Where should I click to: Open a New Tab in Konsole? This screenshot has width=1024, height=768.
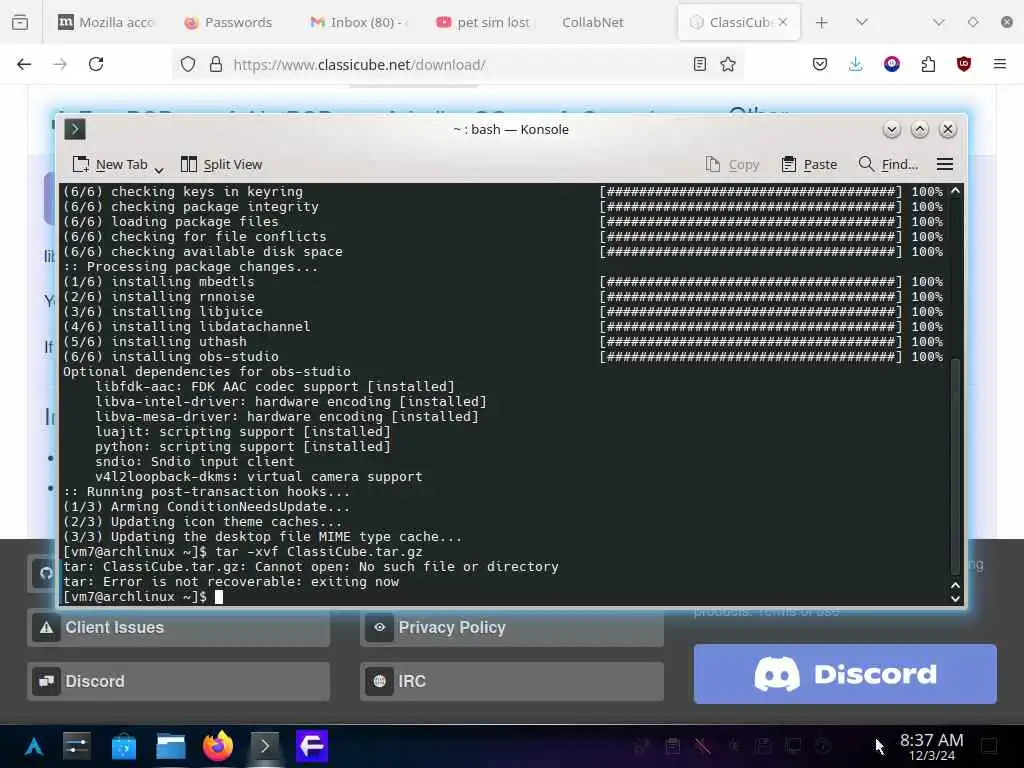(x=110, y=165)
